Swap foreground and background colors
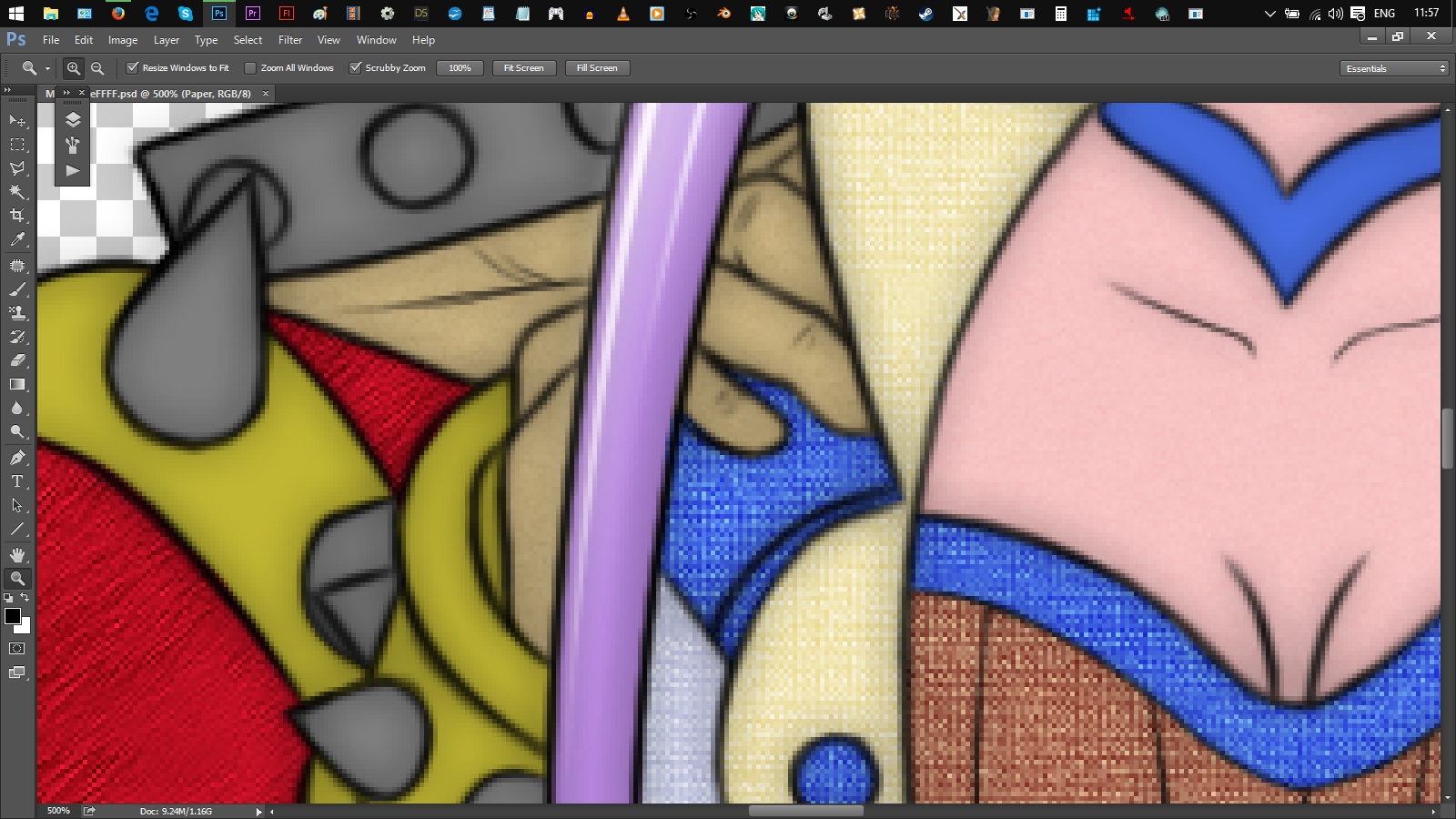Image resolution: width=1456 pixels, height=819 pixels. pyautogui.click(x=25, y=598)
